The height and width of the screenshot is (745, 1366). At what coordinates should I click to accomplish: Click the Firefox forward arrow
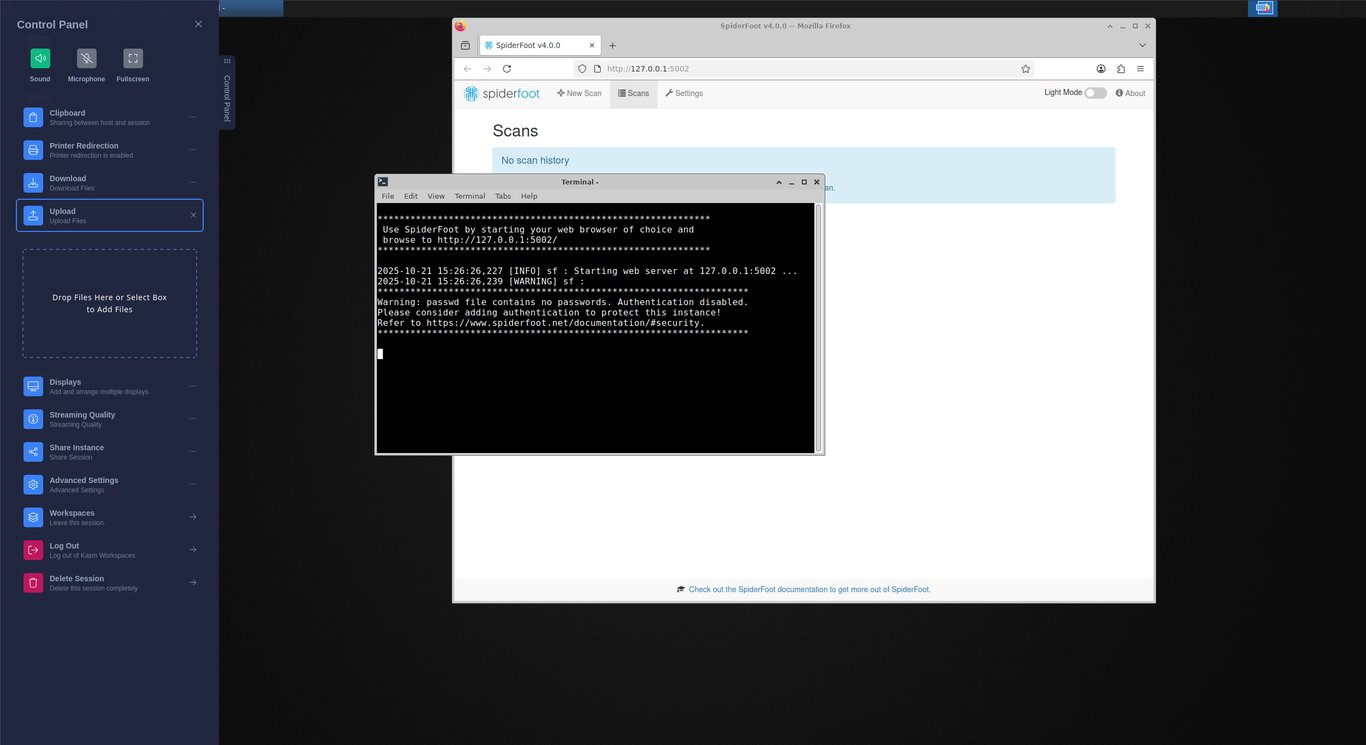487,69
